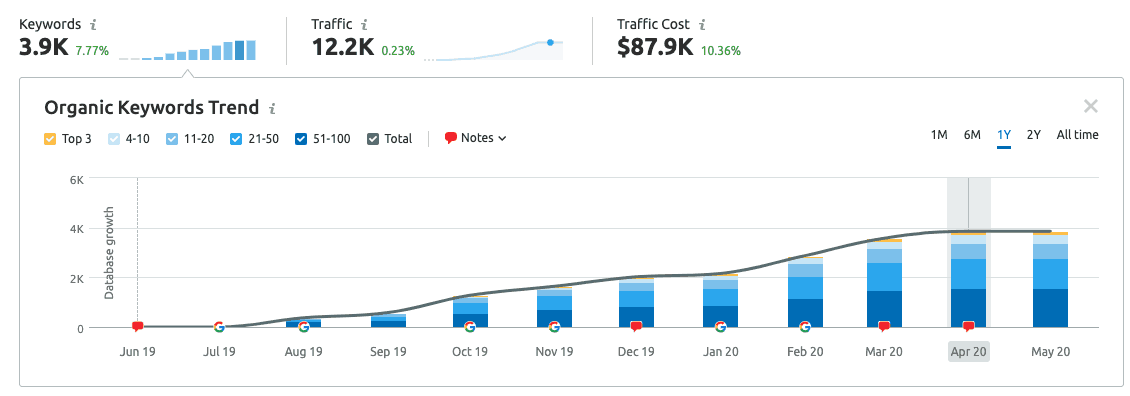Click the Traffic Cost $87.9K value

(655, 48)
